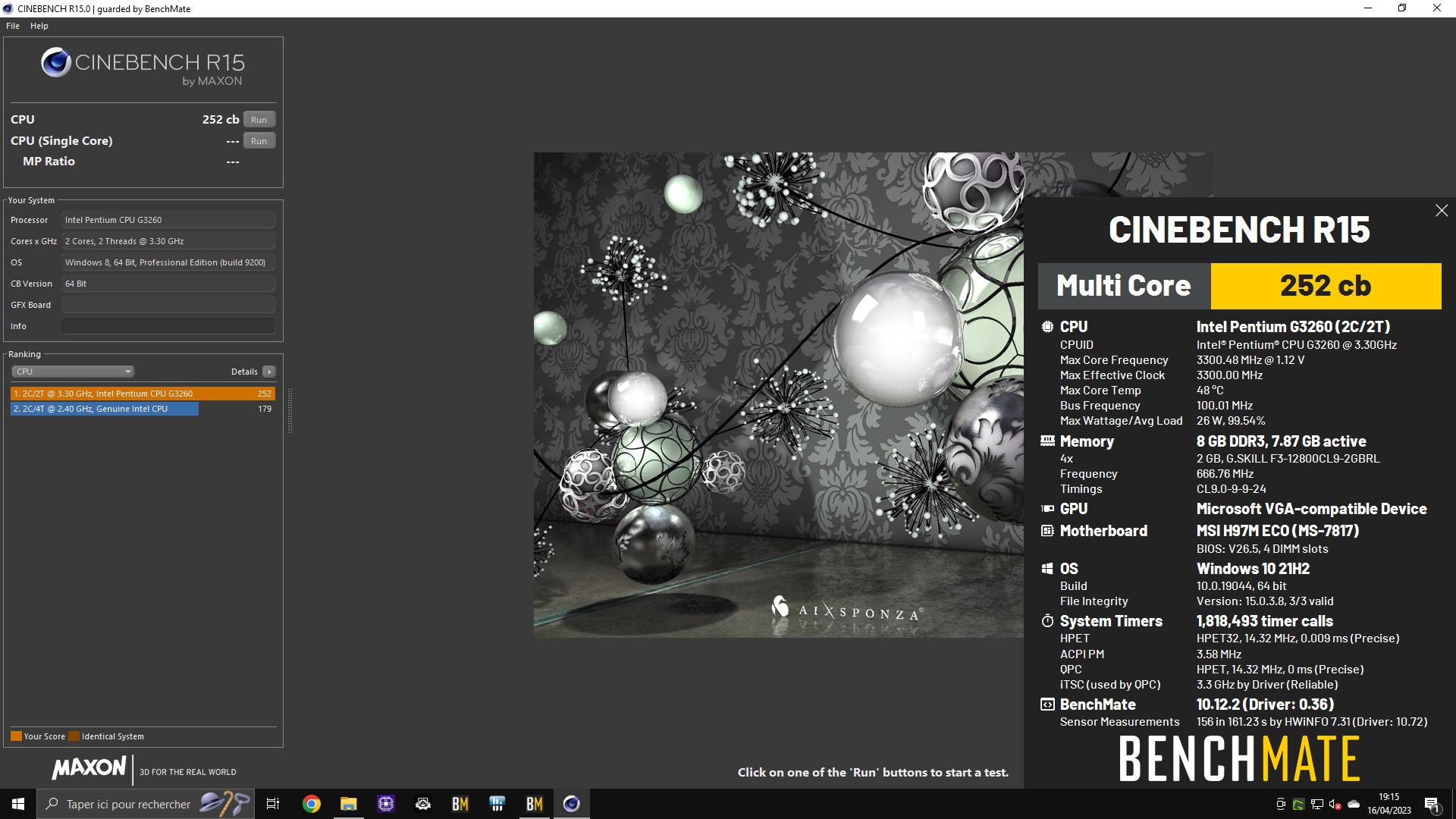
Task: Switch to Cinebench taskbar icon
Action: pyautogui.click(x=572, y=804)
